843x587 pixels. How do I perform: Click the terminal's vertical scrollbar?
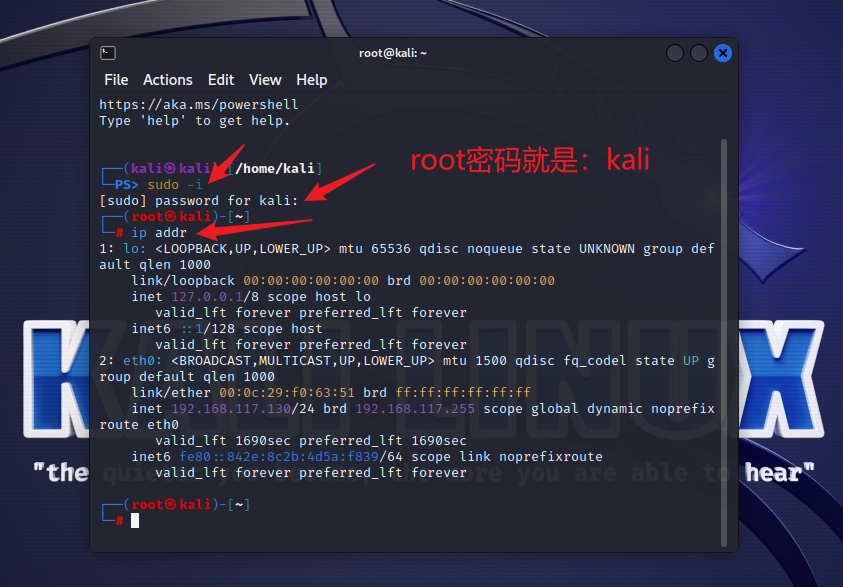724,343
